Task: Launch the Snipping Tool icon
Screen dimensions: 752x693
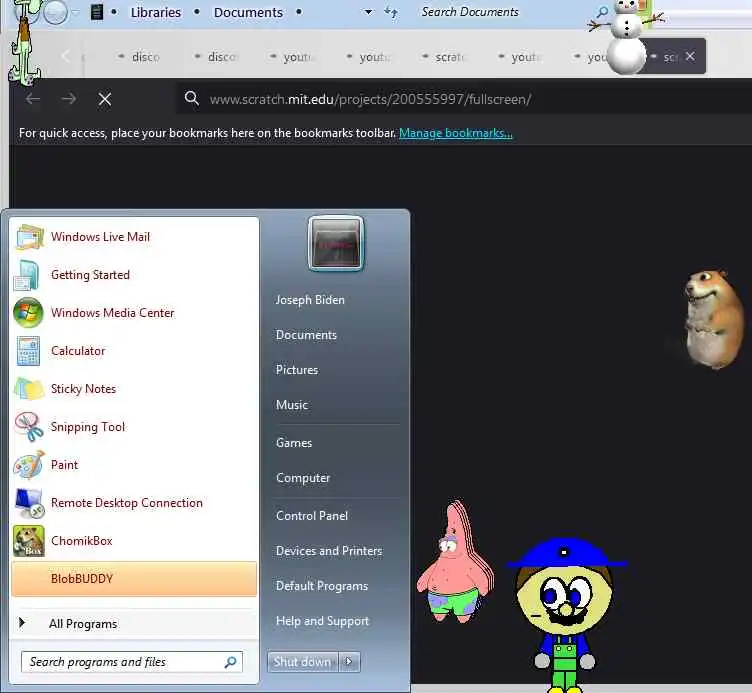Action: [x=28, y=427]
